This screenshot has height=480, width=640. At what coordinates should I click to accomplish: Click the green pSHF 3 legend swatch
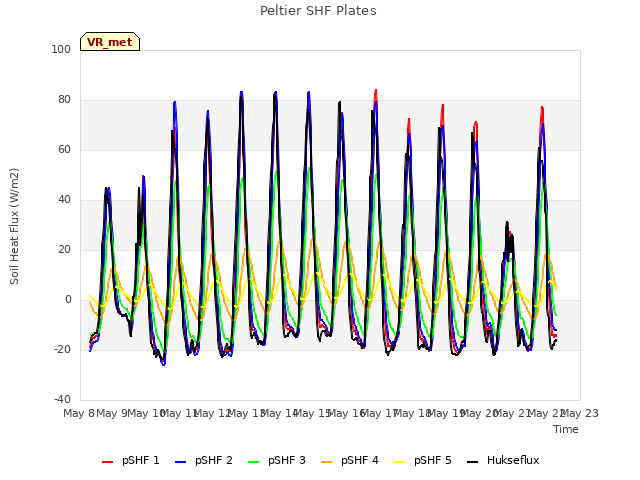click(x=253, y=462)
